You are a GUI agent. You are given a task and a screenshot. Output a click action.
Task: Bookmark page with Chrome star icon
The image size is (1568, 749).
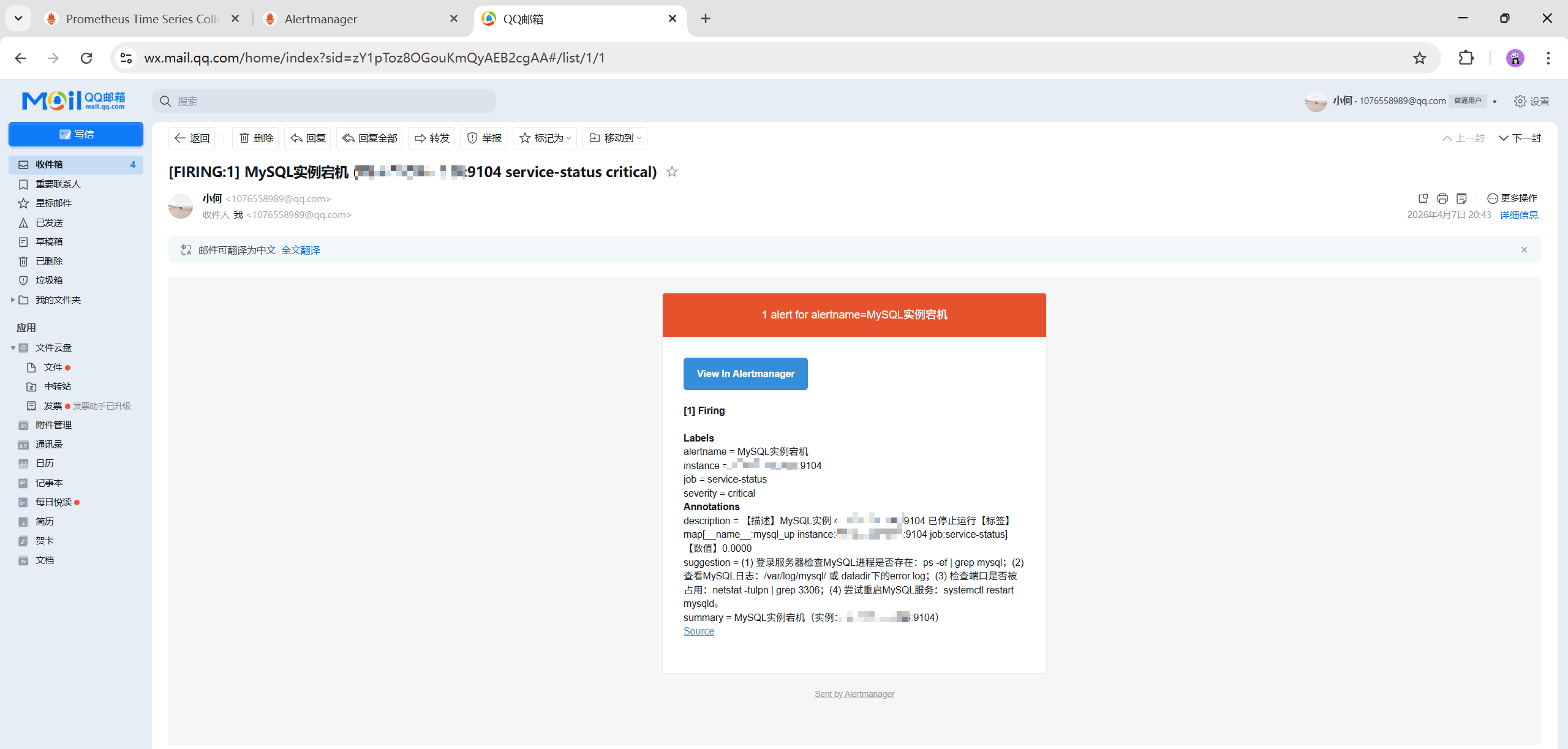tap(1419, 58)
